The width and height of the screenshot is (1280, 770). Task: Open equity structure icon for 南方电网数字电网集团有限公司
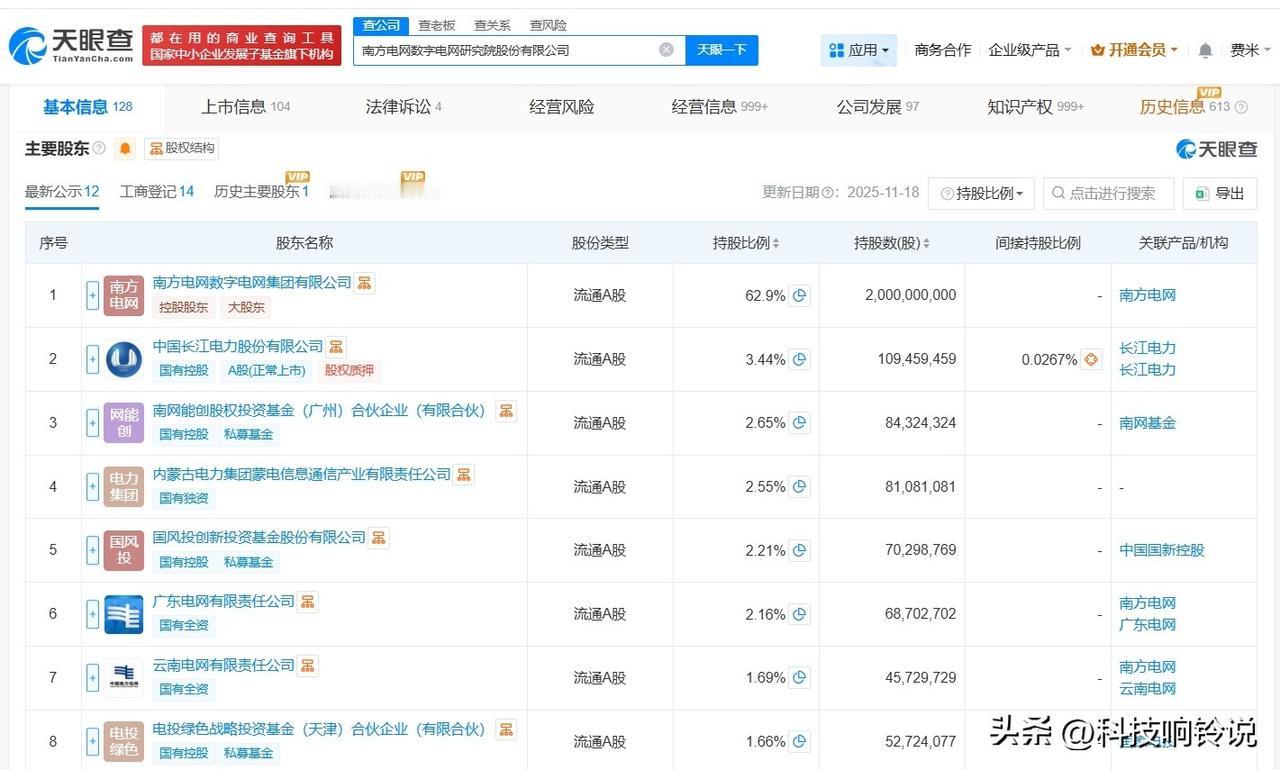coord(365,283)
